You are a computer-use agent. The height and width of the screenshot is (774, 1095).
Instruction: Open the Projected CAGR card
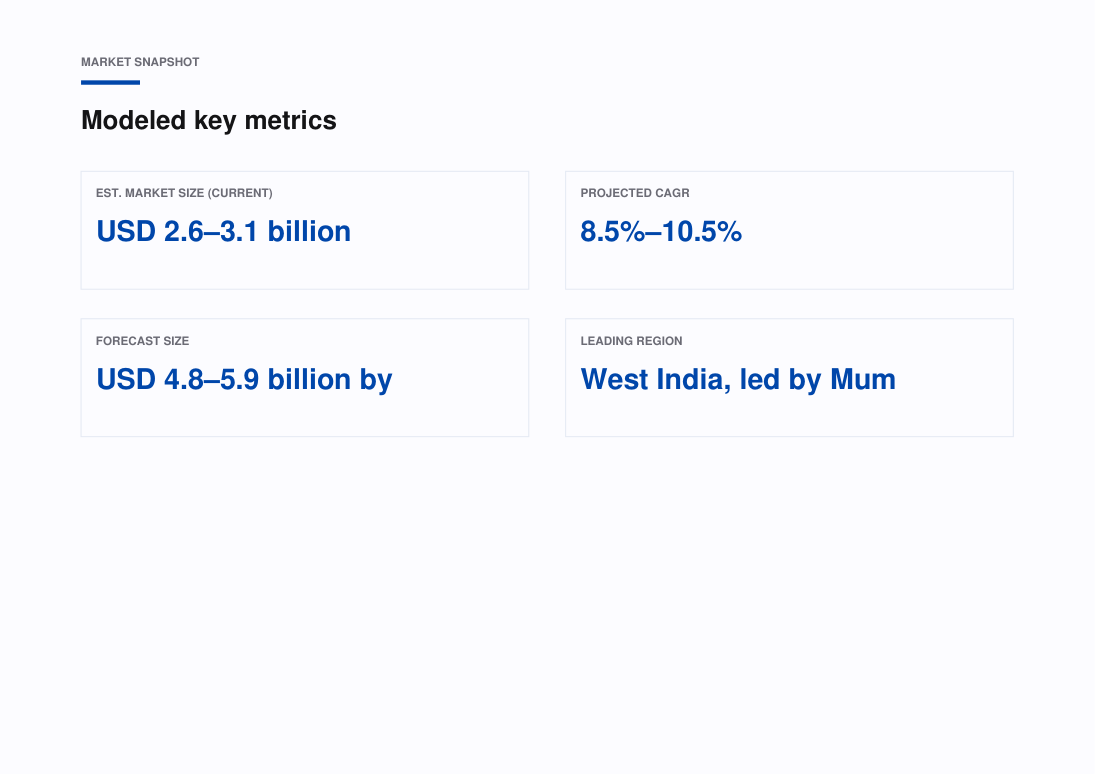(x=789, y=231)
